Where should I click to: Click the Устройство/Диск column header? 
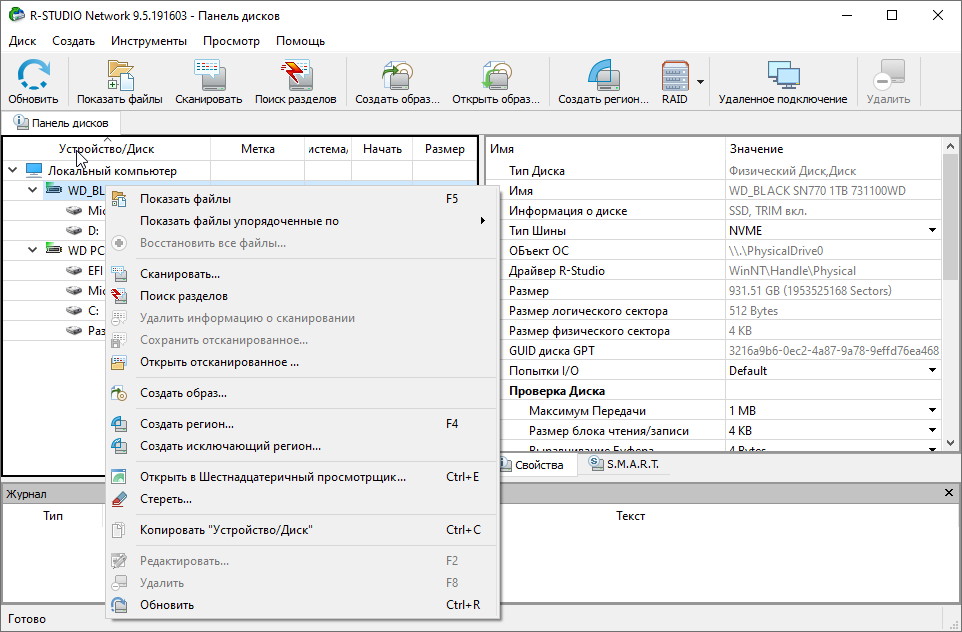click(107, 149)
